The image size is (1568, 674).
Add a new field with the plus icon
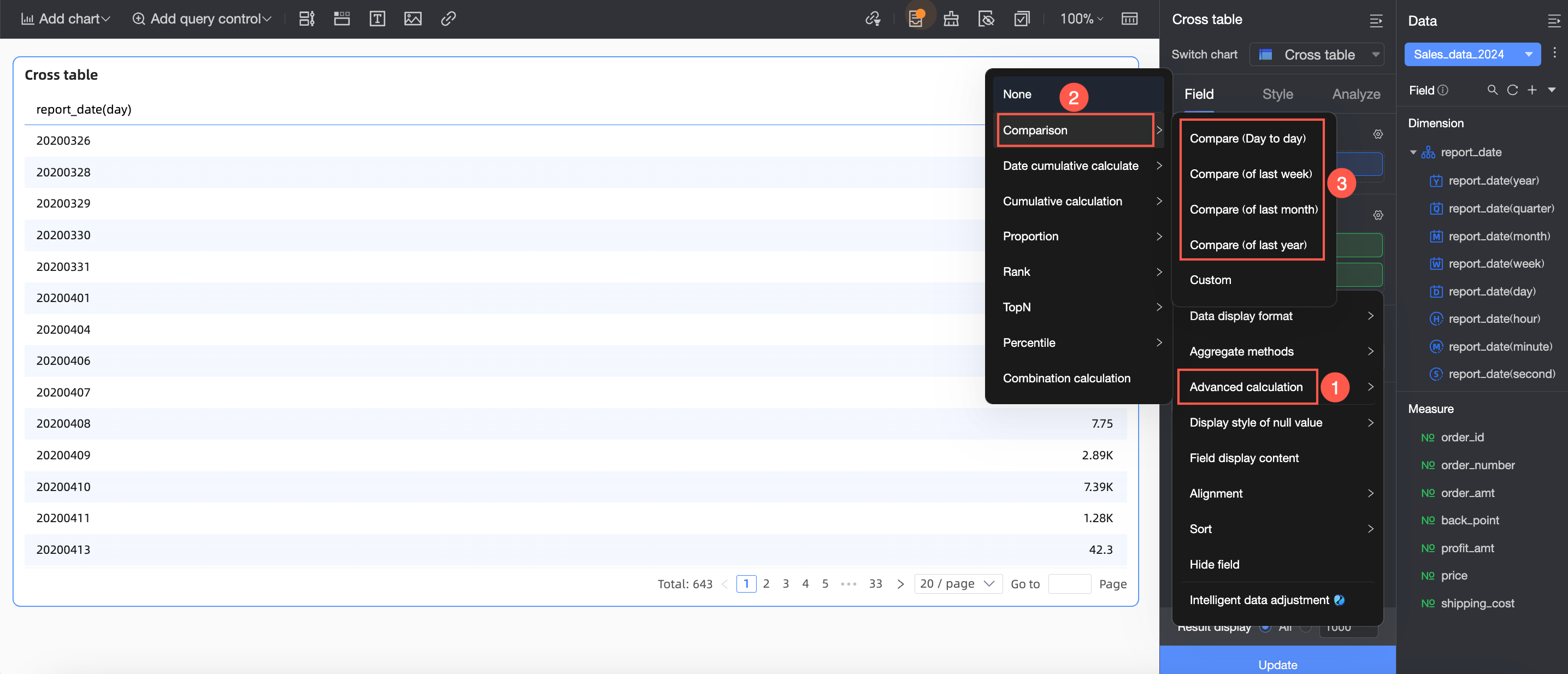[1531, 91]
